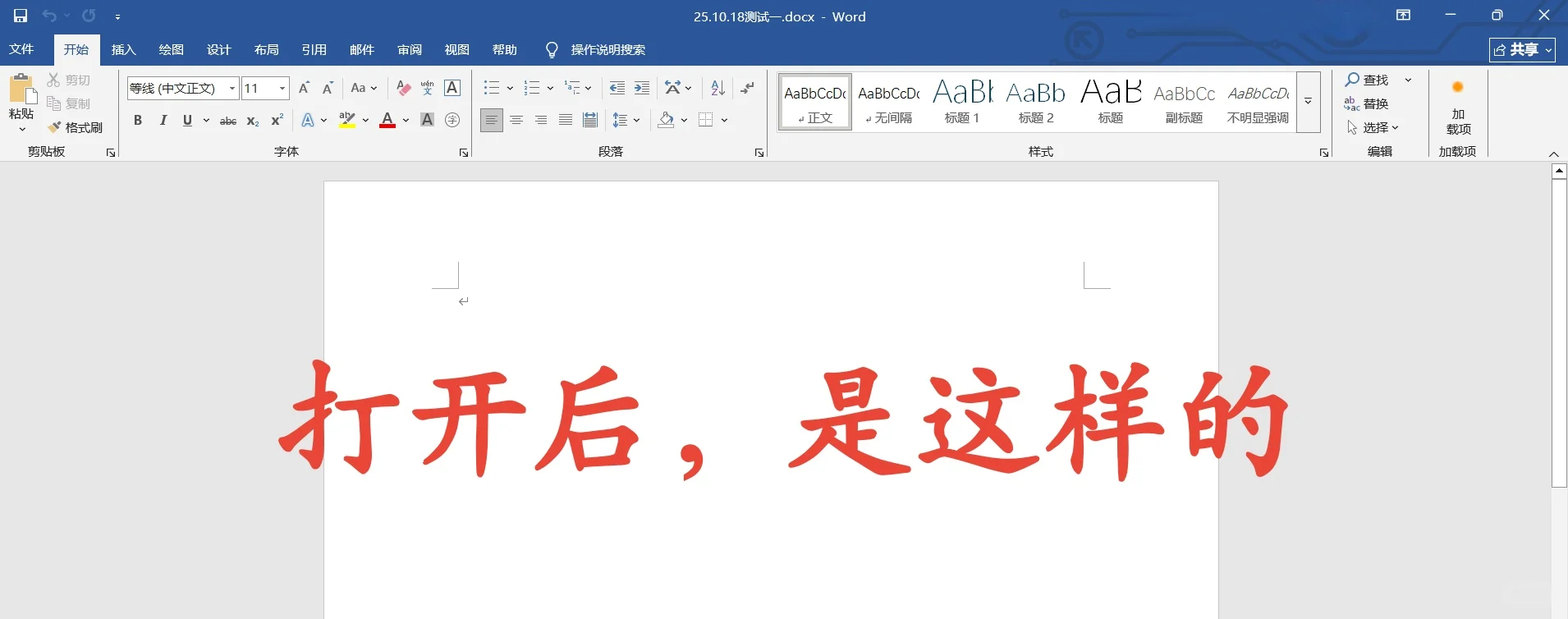Apply red font color
The height and width of the screenshot is (619, 1568).
387,120
